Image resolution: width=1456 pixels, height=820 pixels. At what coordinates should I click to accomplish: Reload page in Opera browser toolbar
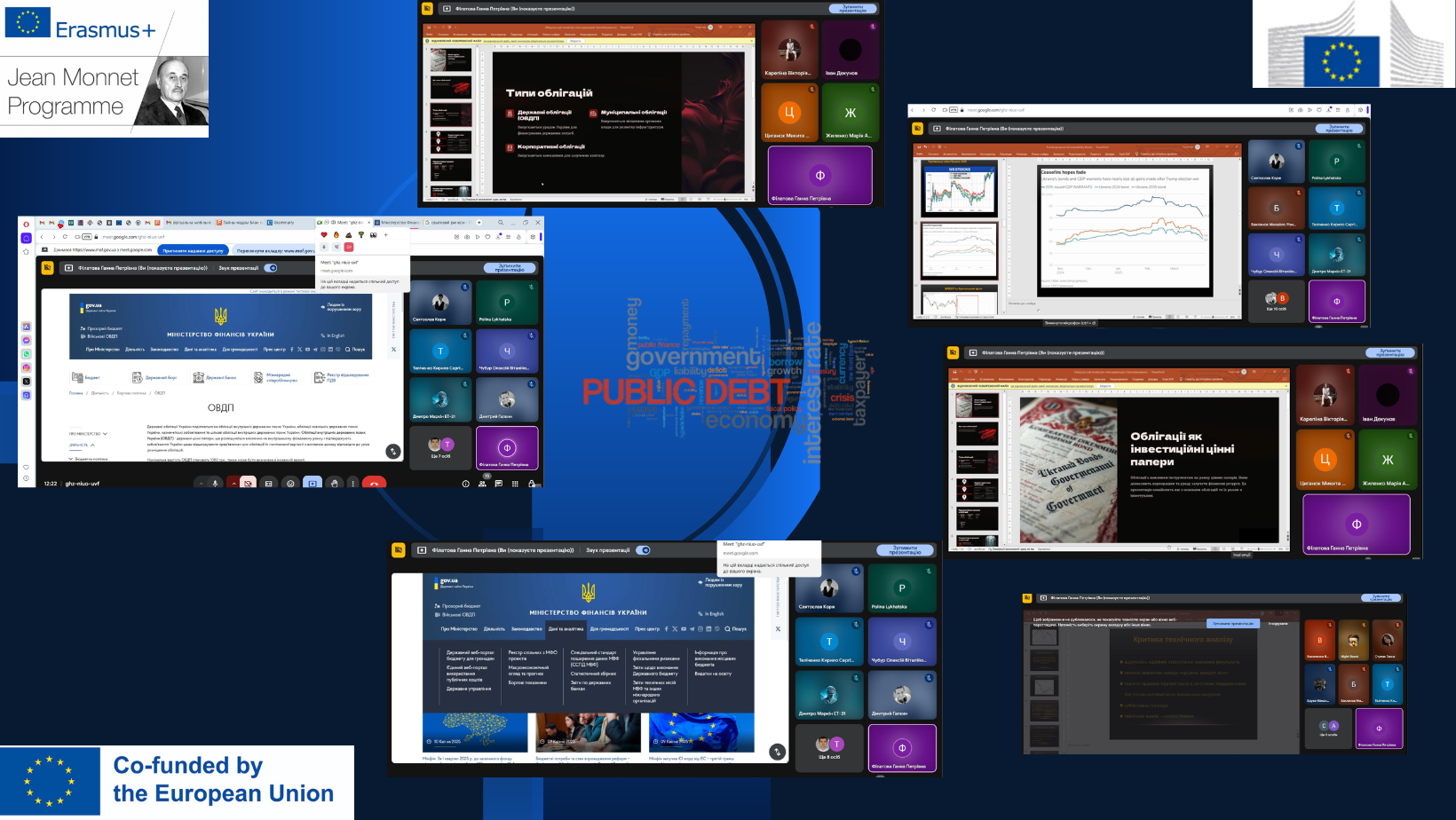pos(65,237)
